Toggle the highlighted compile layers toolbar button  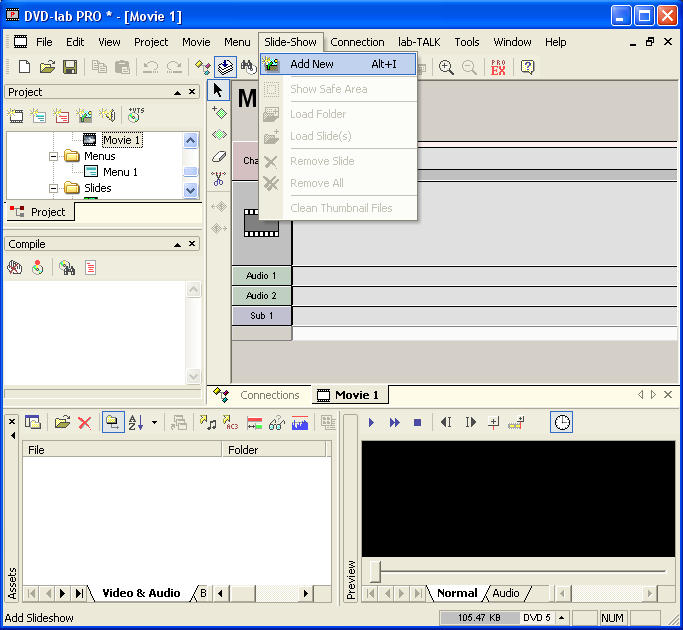(225, 67)
